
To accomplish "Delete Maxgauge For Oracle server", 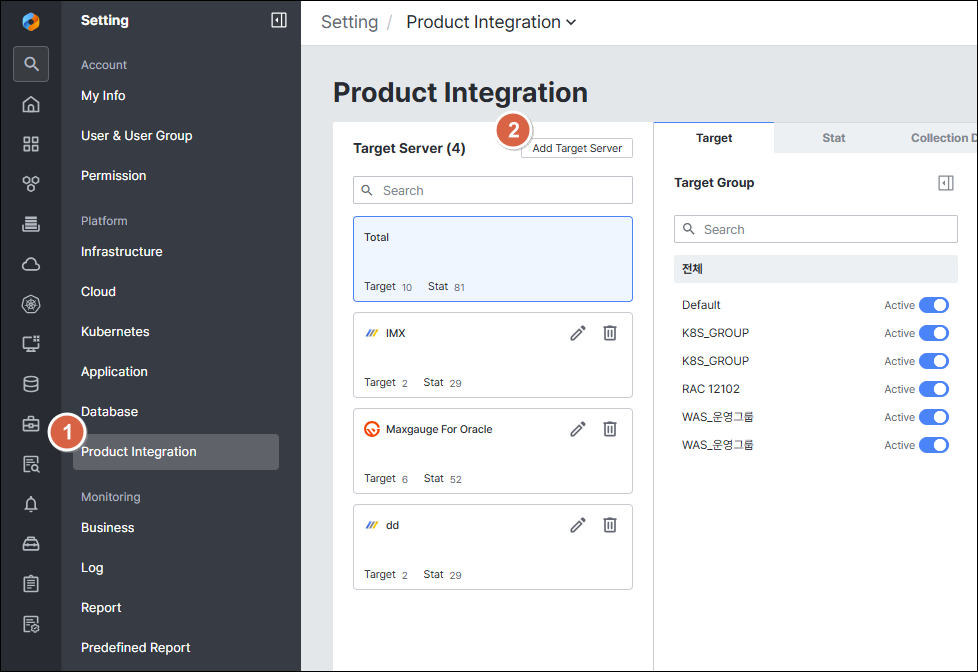I will coord(609,429).
